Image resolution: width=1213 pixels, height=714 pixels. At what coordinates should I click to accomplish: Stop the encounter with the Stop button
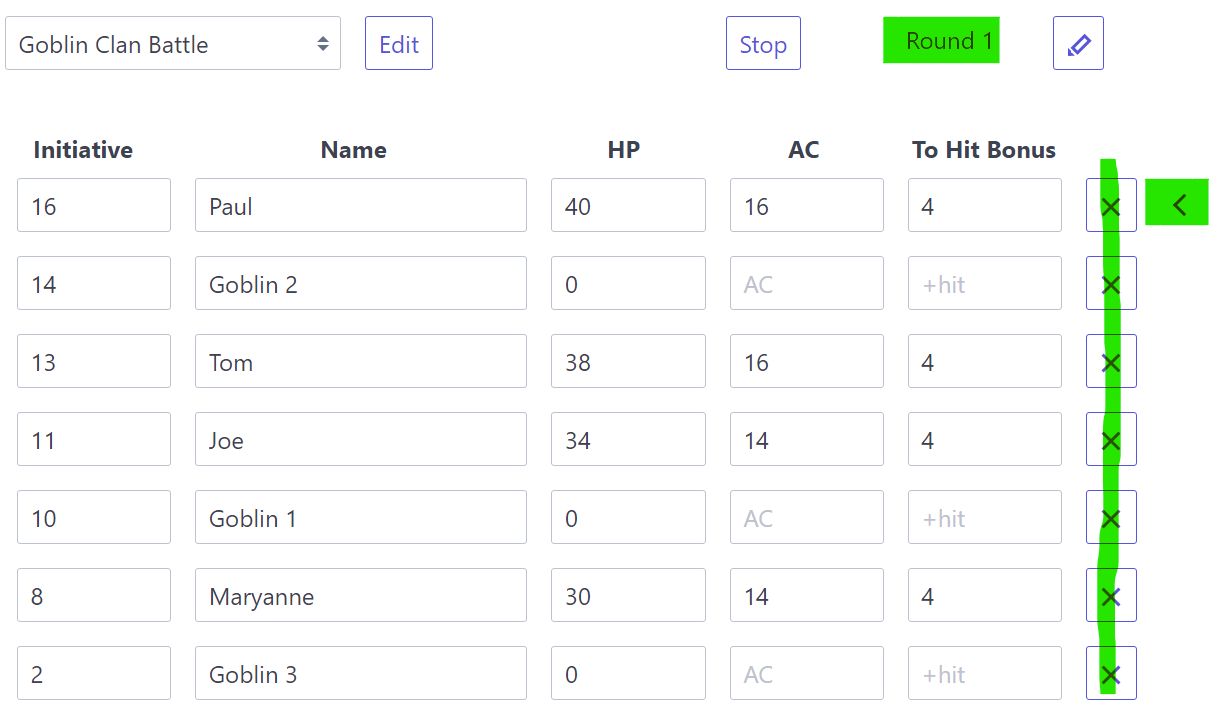click(763, 44)
